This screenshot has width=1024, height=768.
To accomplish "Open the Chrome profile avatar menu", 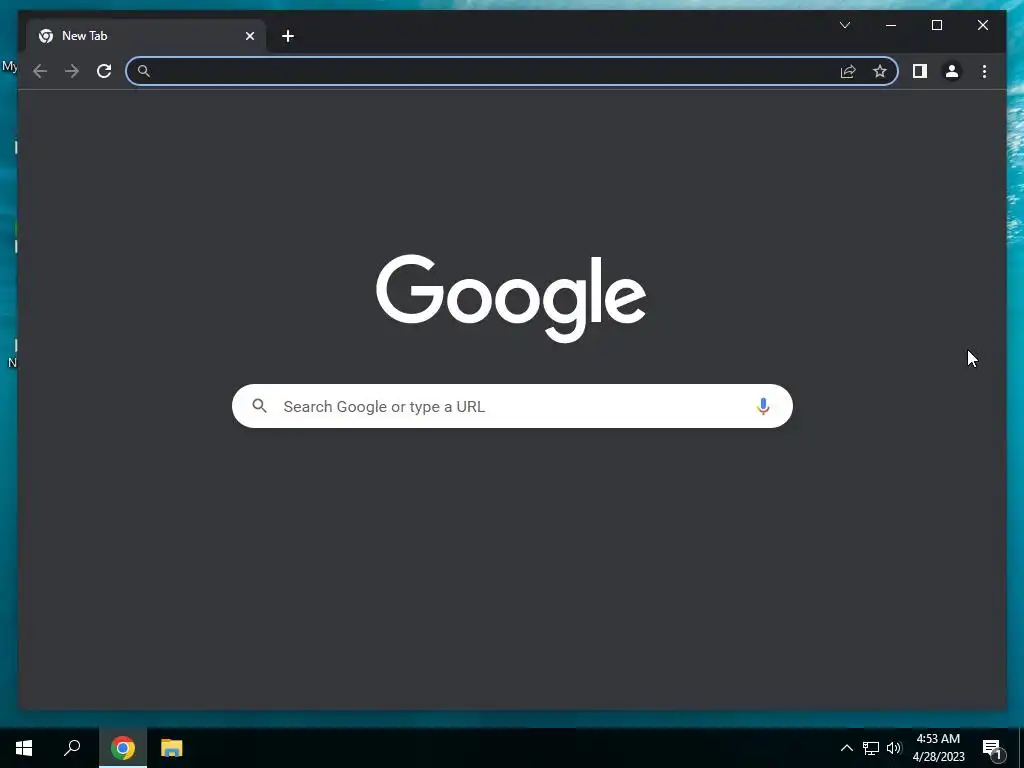I will [952, 71].
